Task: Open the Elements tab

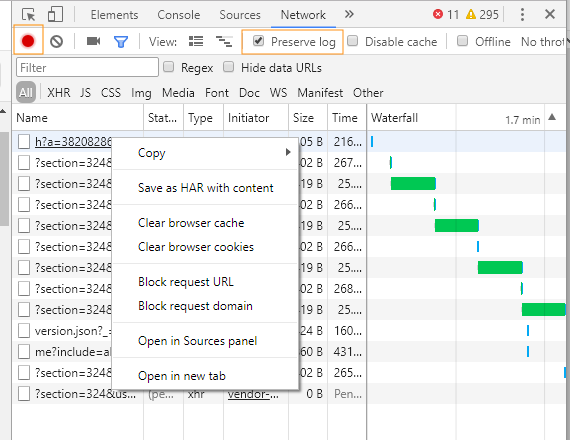Action: [115, 15]
